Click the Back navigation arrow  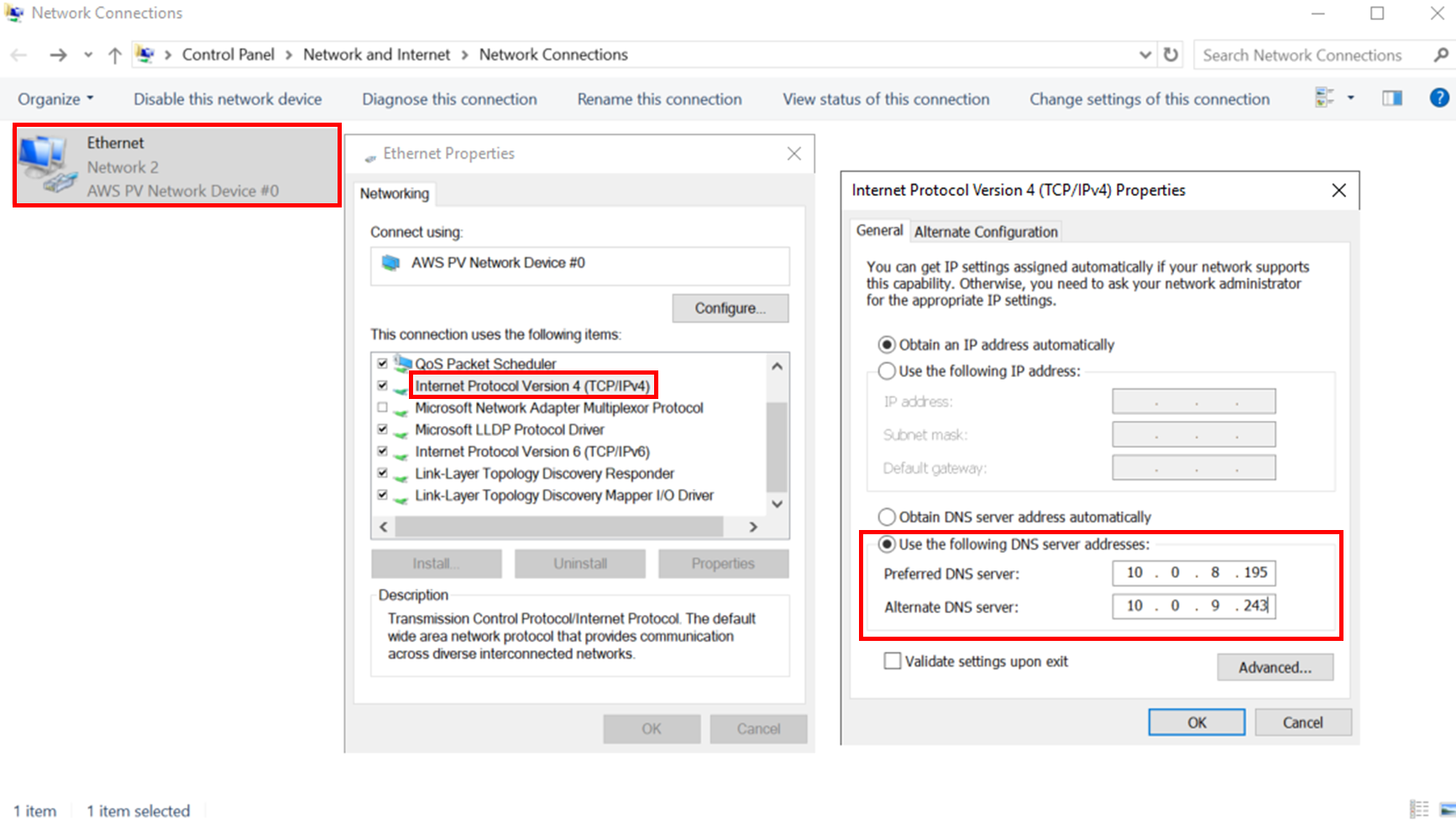pyautogui.click(x=18, y=55)
